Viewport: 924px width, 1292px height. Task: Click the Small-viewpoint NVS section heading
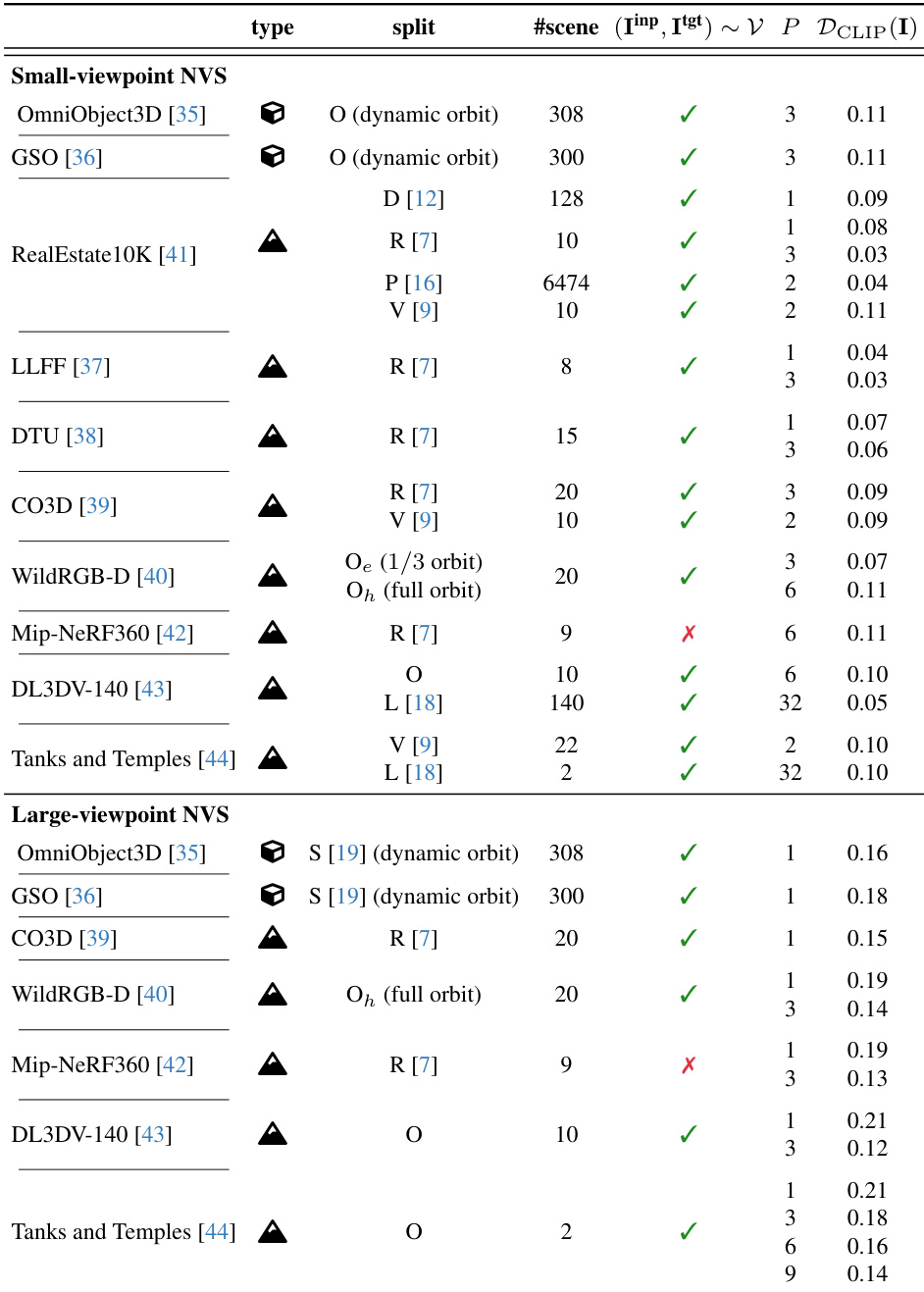(119, 77)
